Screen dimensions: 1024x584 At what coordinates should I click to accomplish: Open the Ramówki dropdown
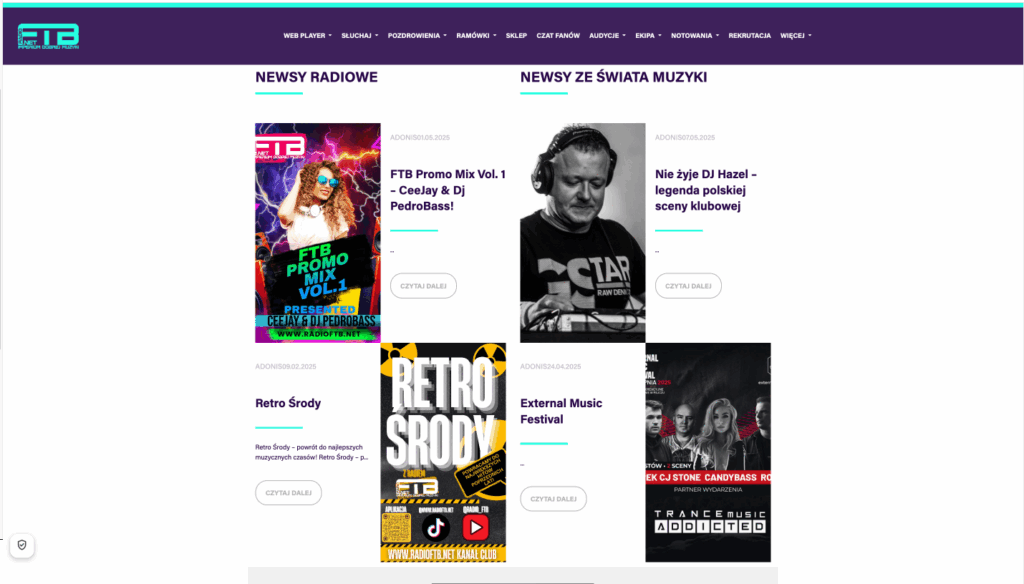click(476, 36)
